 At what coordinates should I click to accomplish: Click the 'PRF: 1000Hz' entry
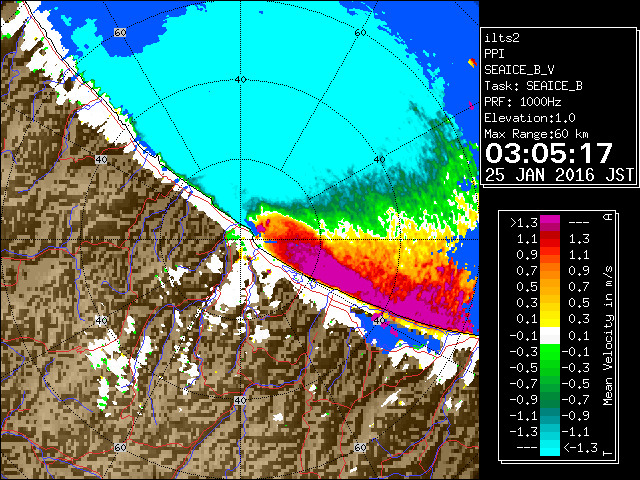(x=523, y=102)
